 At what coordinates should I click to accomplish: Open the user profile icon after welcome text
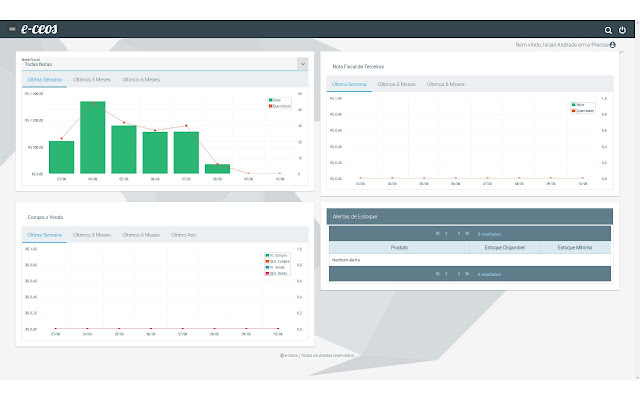pos(612,45)
